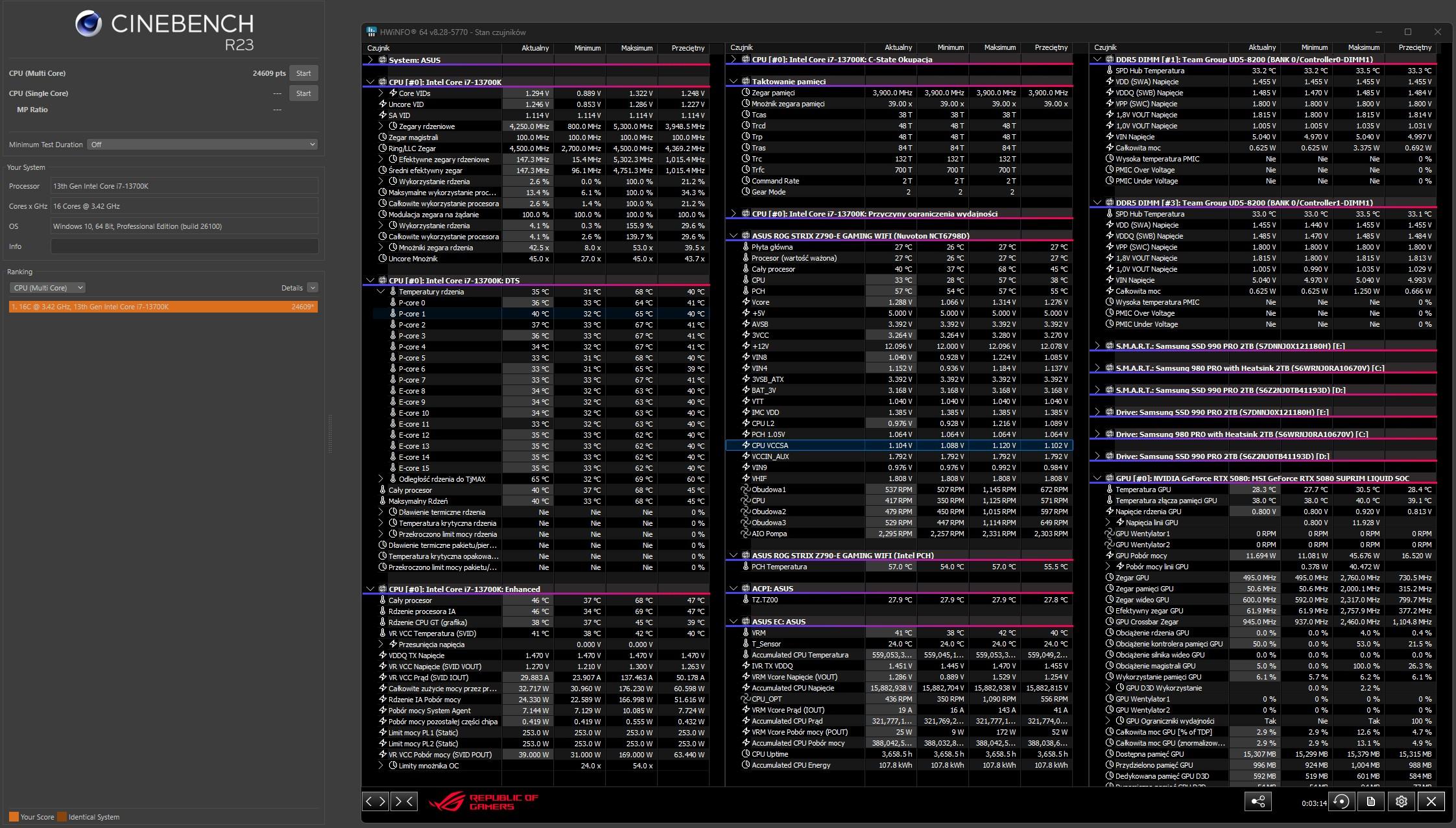This screenshot has width=1456, height=828.
Task: Click the collapse columns arrows button
Action: coord(403,801)
